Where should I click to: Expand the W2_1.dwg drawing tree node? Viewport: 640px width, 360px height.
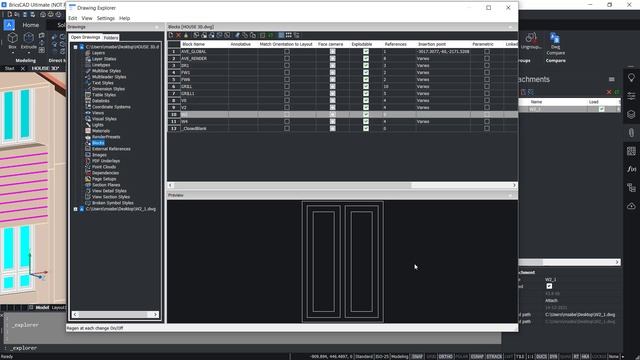76,209
